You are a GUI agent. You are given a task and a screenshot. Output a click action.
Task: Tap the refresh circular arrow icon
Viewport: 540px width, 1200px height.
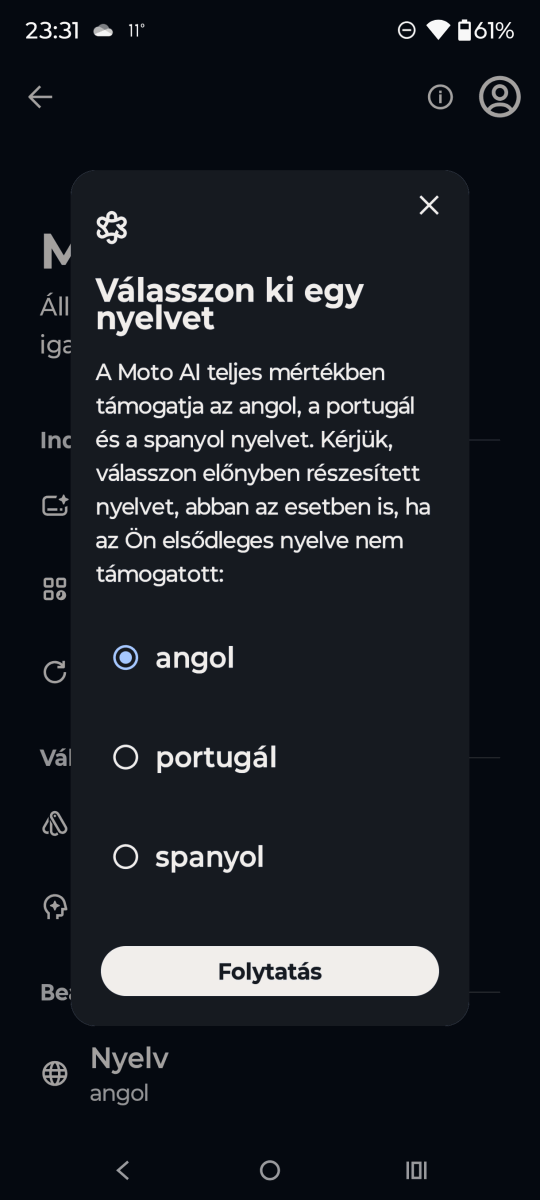pos(55,672)
